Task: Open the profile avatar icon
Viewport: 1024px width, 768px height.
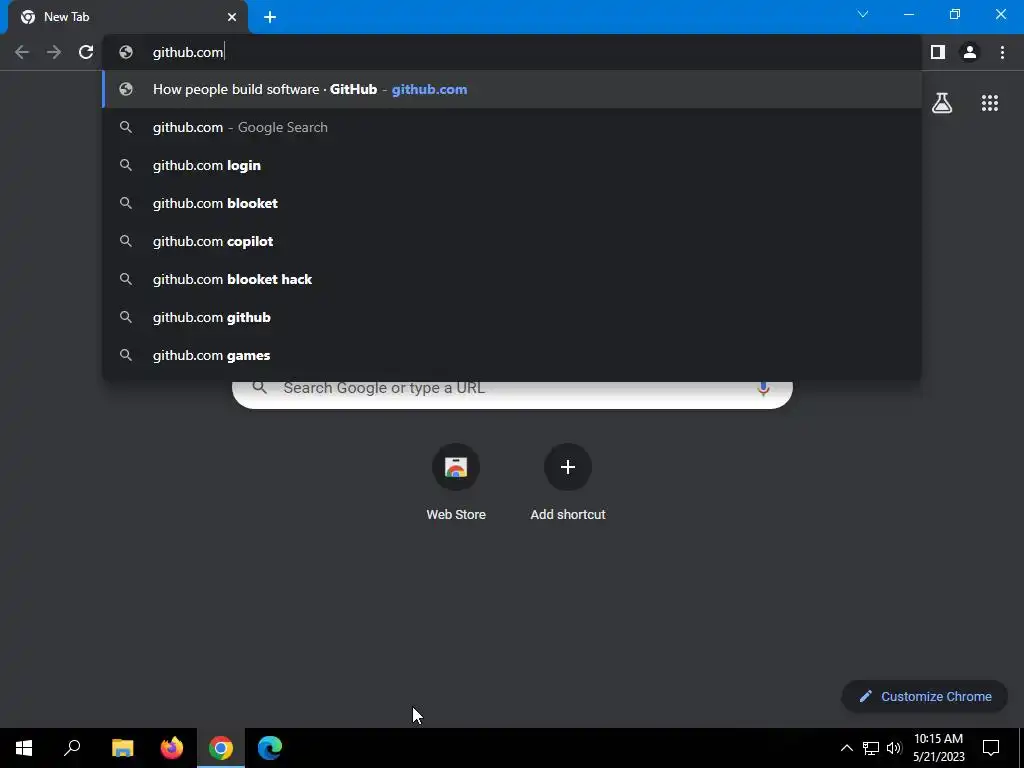Action: tap(970, 52)
